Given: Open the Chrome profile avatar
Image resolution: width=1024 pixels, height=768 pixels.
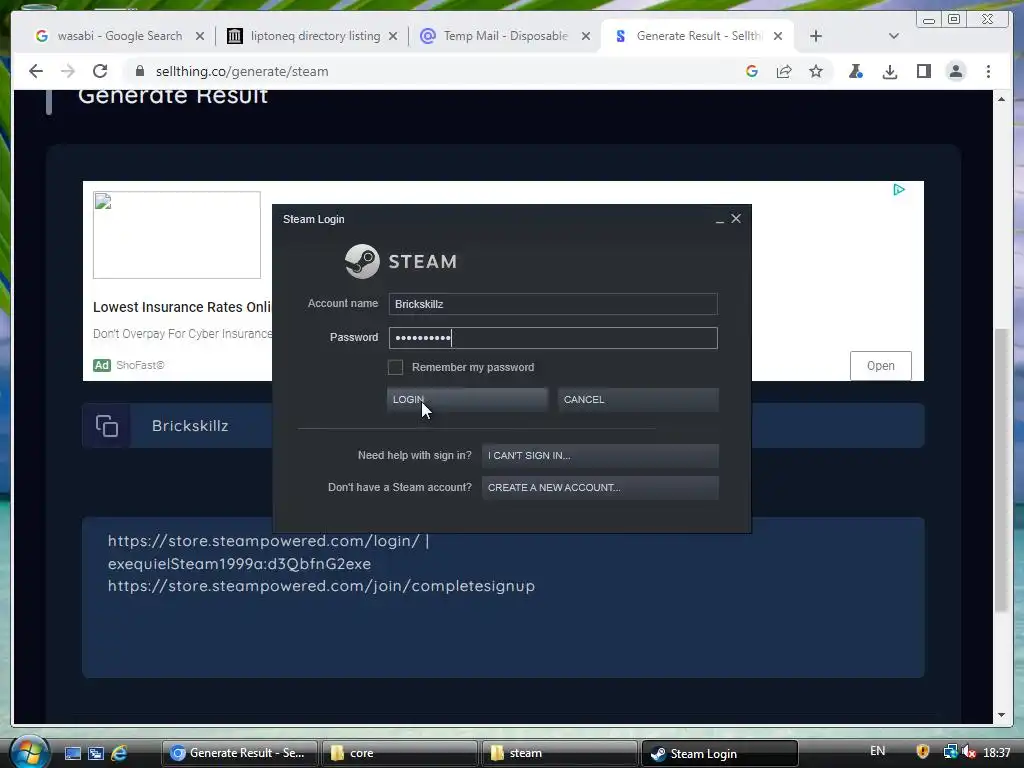Looking at the screenshot, I should (x=955, y=71).
